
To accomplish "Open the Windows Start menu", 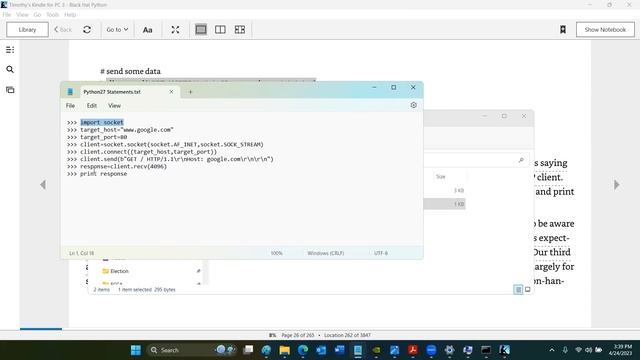I will click(x=136, y=350).
